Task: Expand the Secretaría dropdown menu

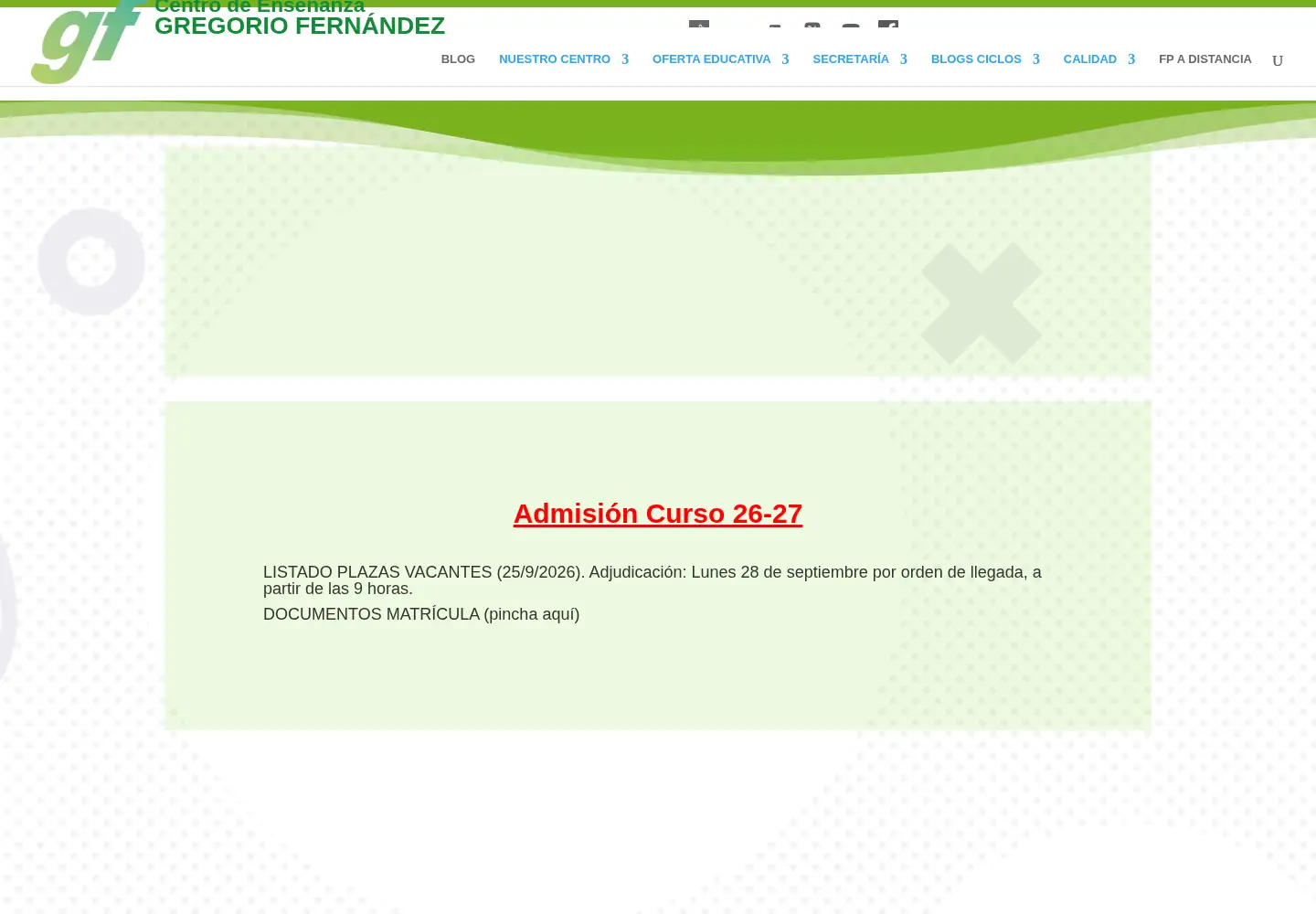Action: coord(860,59)
